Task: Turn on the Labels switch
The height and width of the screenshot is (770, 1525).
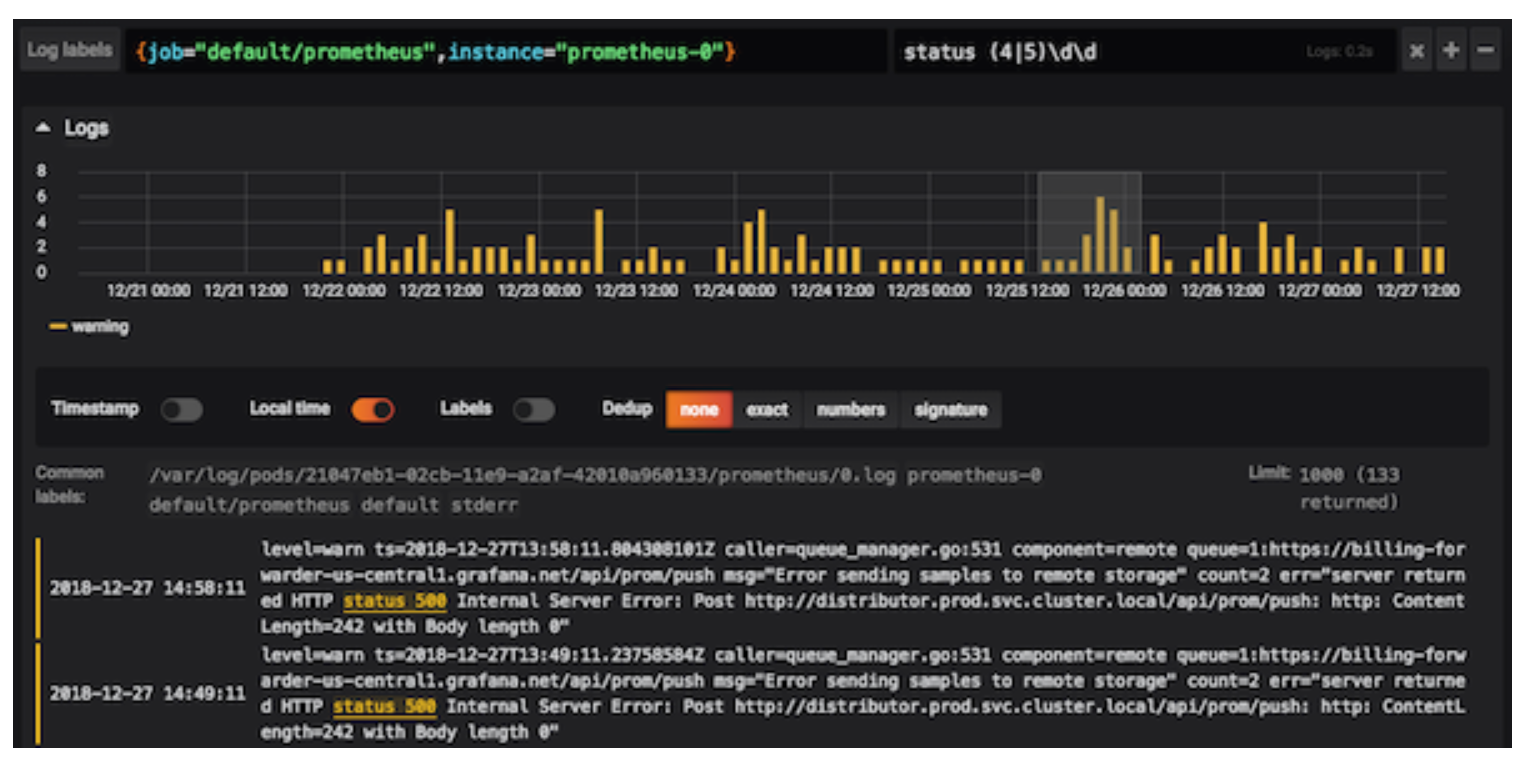Action: point(533,410)
